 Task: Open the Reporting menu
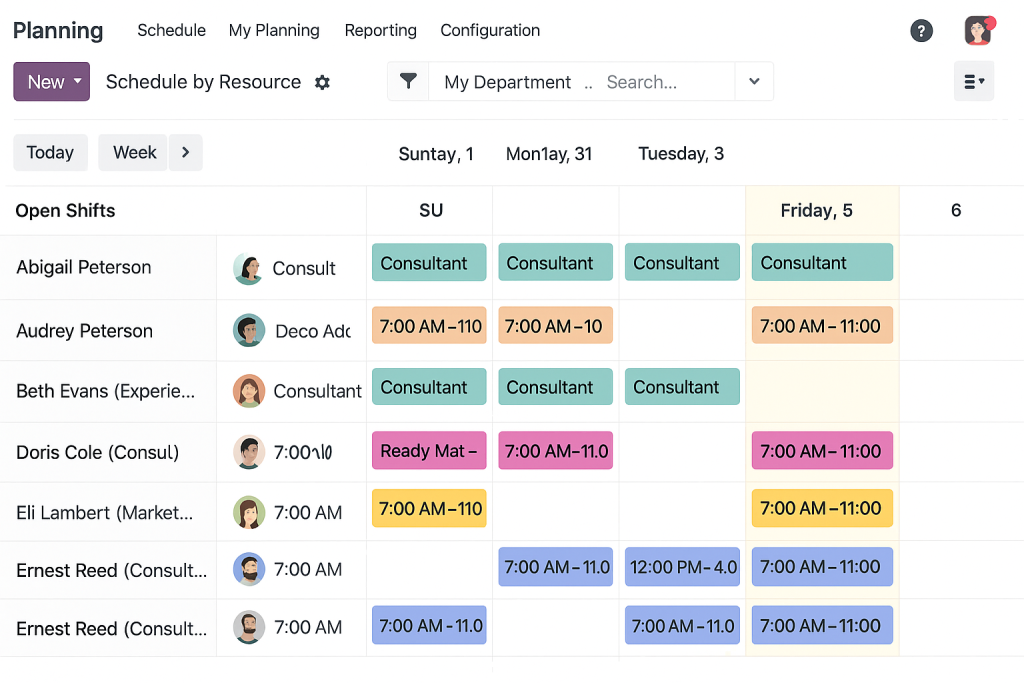tap(380, 31)
